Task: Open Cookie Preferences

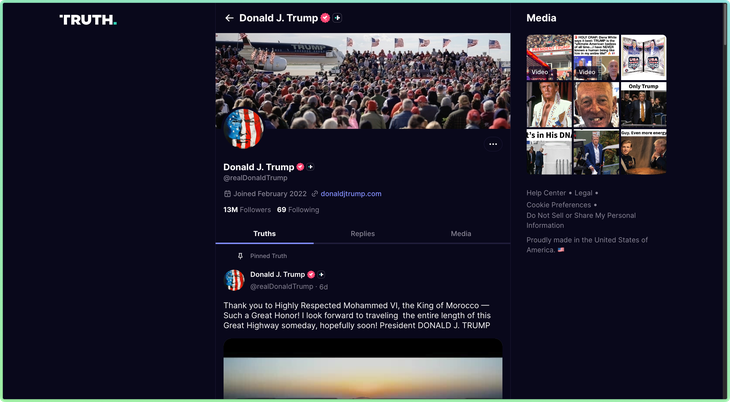Action: click(x=559, y=205)
